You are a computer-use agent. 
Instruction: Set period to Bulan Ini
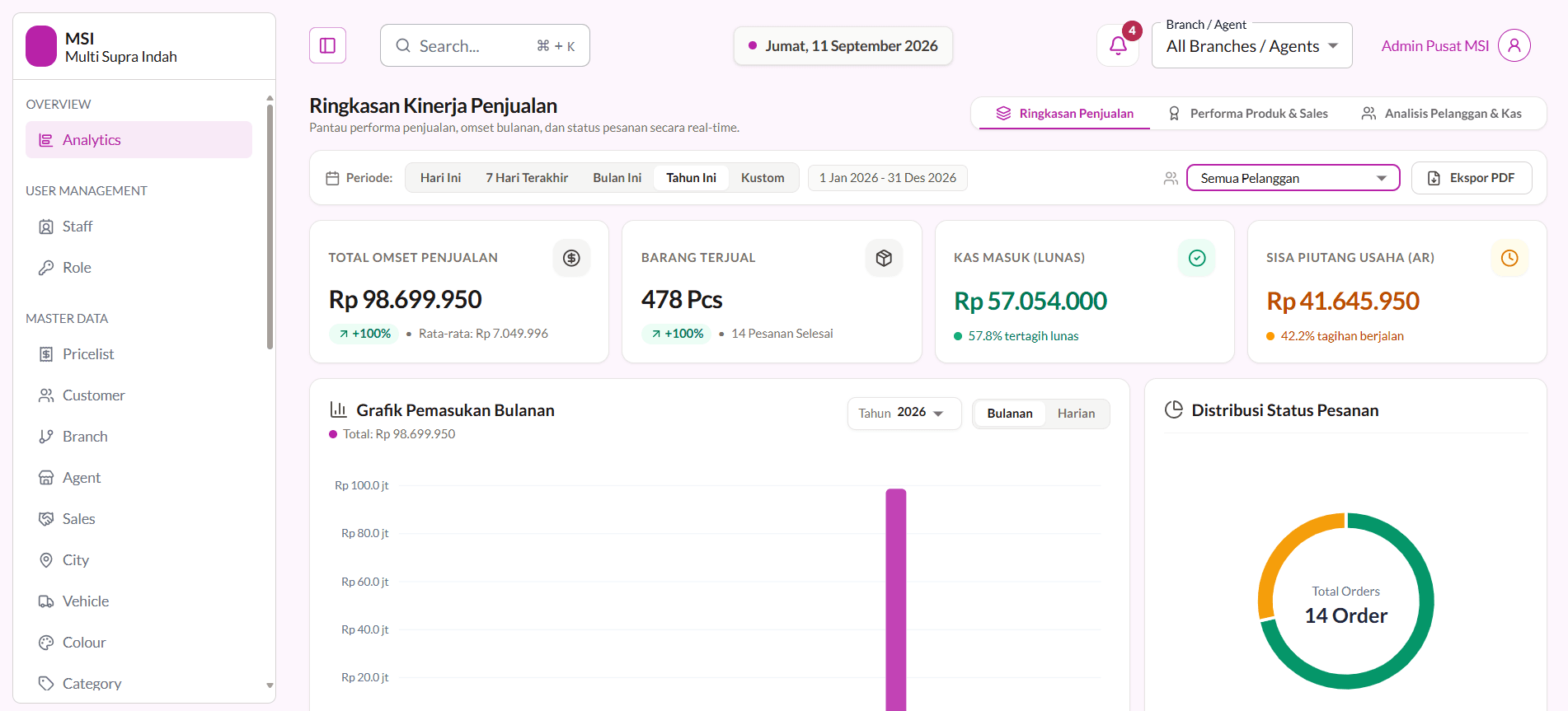click(617, 178)
